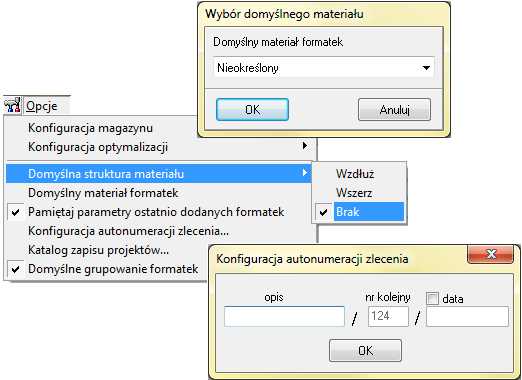Click the nr kolejny field showing 124
522x380 pixels.
[x=388, y=316]
